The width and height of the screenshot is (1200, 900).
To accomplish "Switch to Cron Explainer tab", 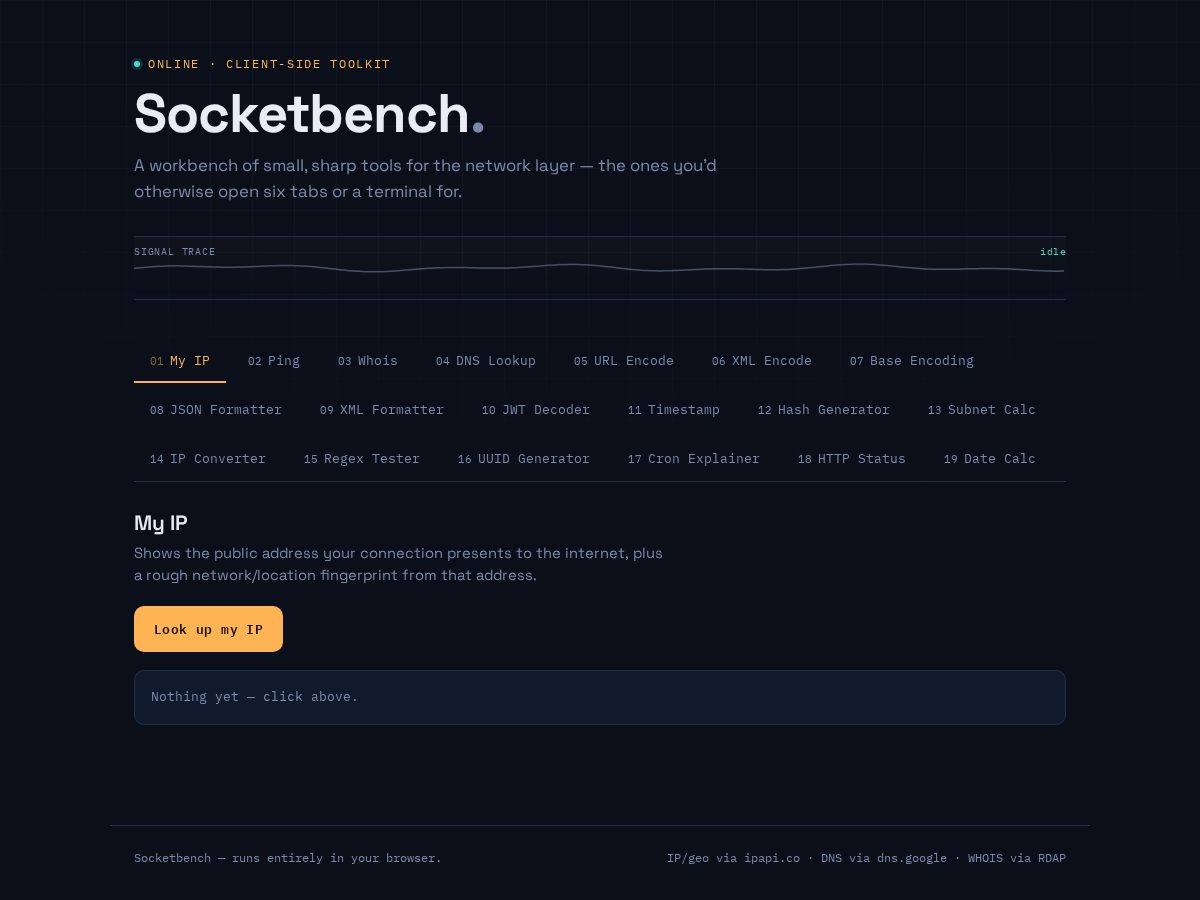I will coord(694,459).
